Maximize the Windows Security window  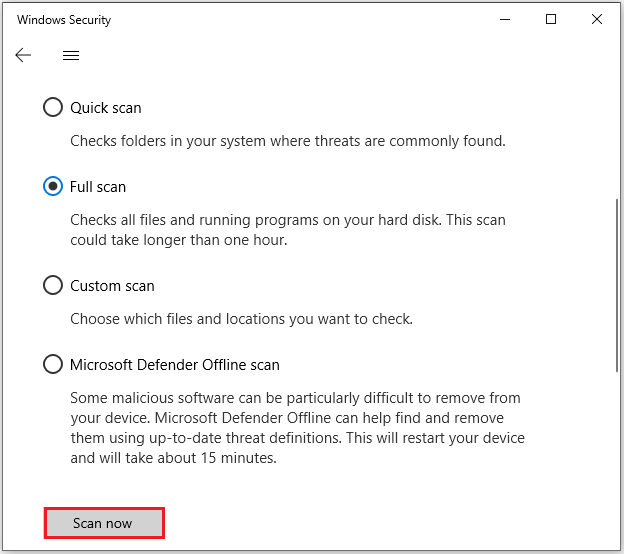point(551,19)
